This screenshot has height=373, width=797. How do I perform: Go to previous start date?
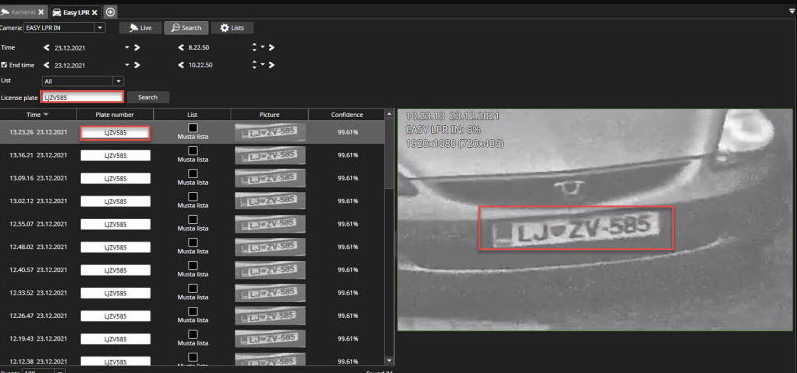tap(46, 48)
